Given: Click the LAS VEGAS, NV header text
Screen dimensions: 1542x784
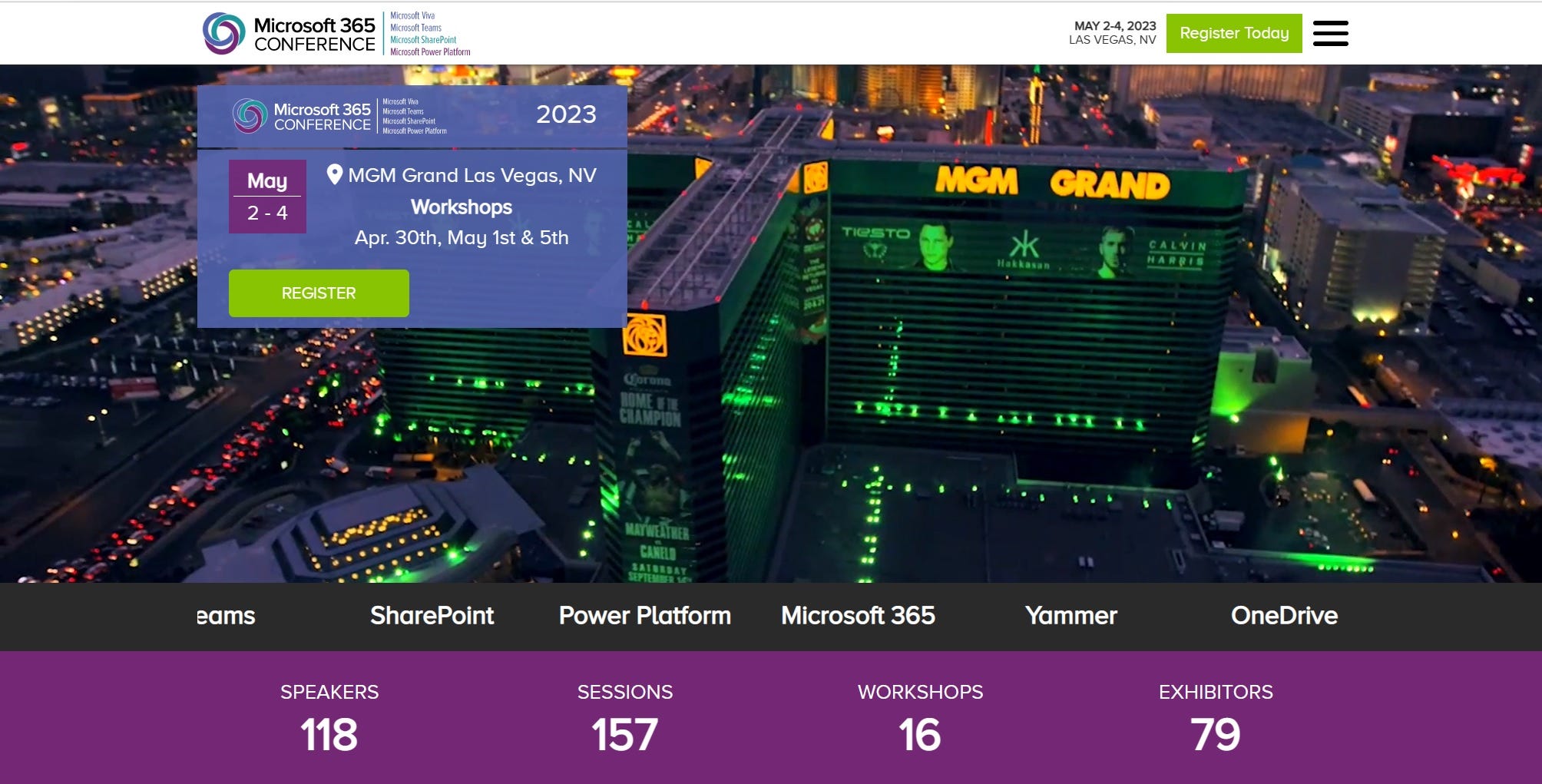Looking at the screenshot, I should coord(1112,40).
